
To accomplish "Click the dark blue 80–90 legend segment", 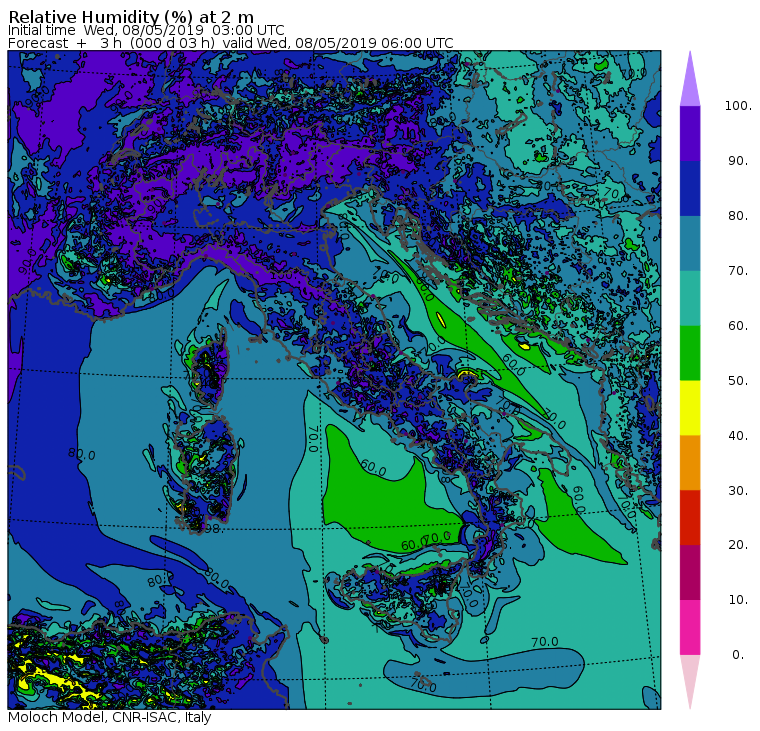I will pos(690,189).
